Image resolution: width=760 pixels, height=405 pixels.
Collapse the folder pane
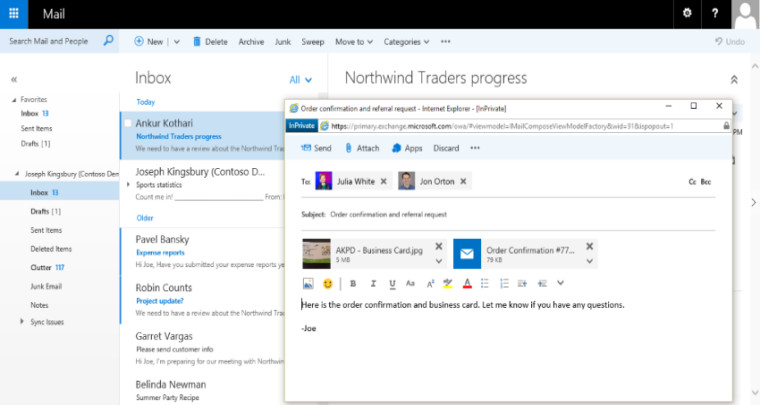point(14,79)
